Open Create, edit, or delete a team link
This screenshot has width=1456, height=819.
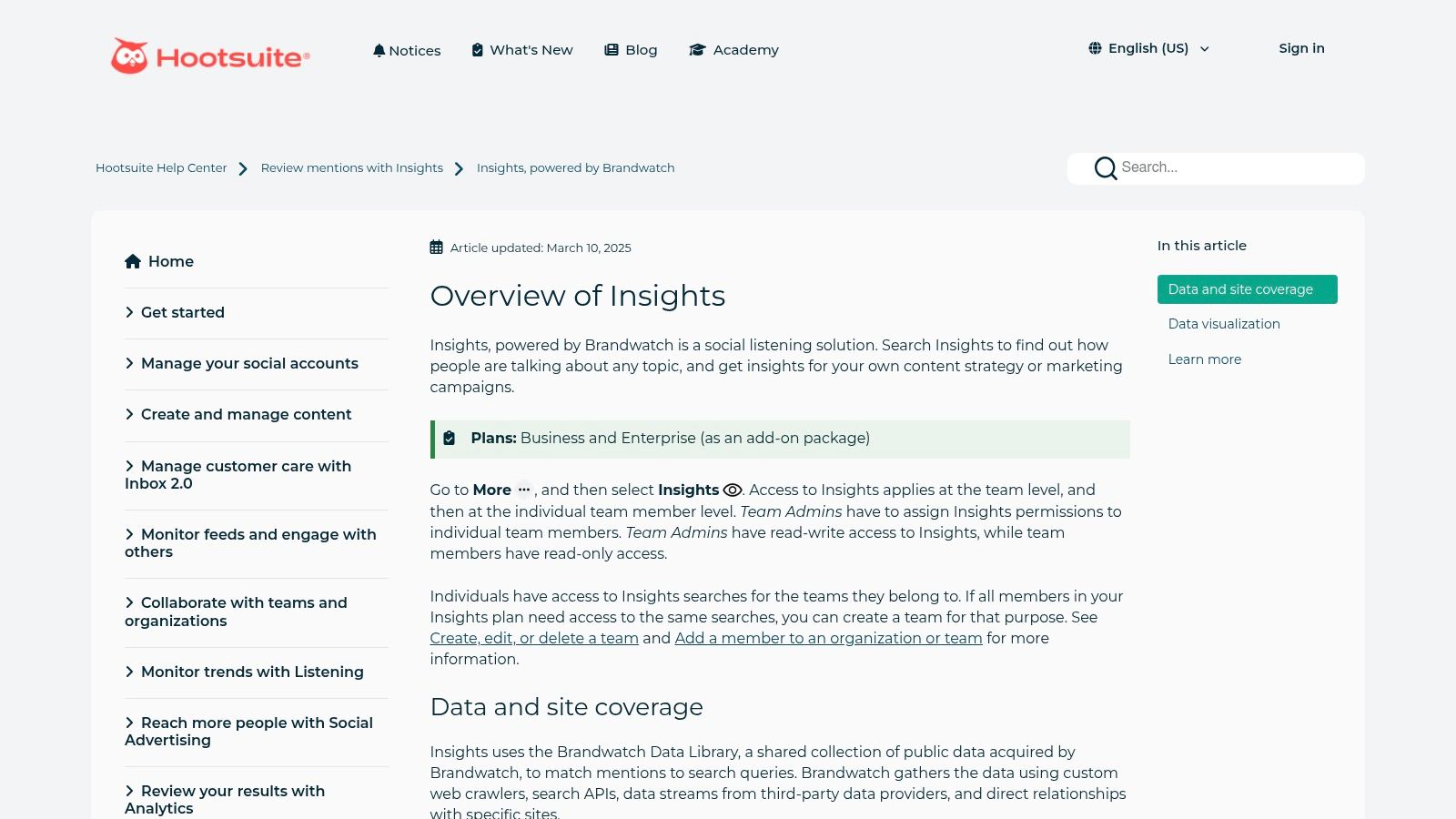pyautogui.click(x=533, y=638)
